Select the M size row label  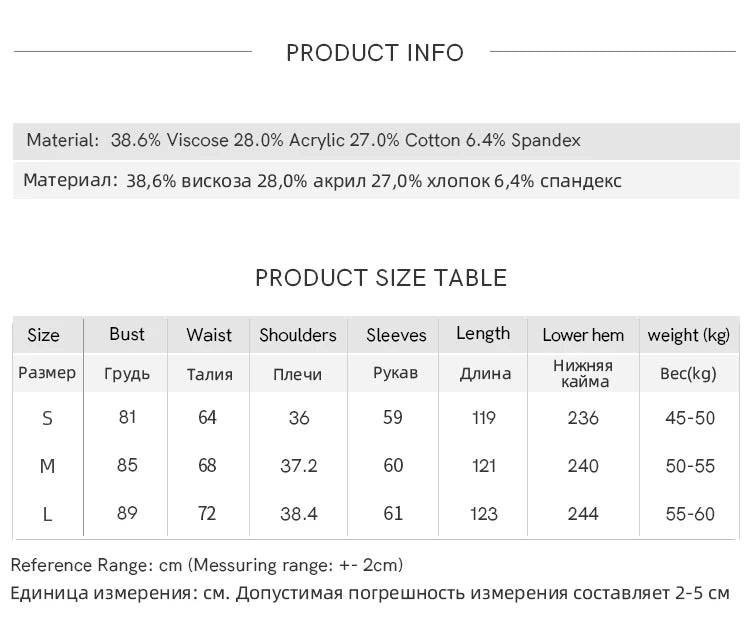coord(47,466)
